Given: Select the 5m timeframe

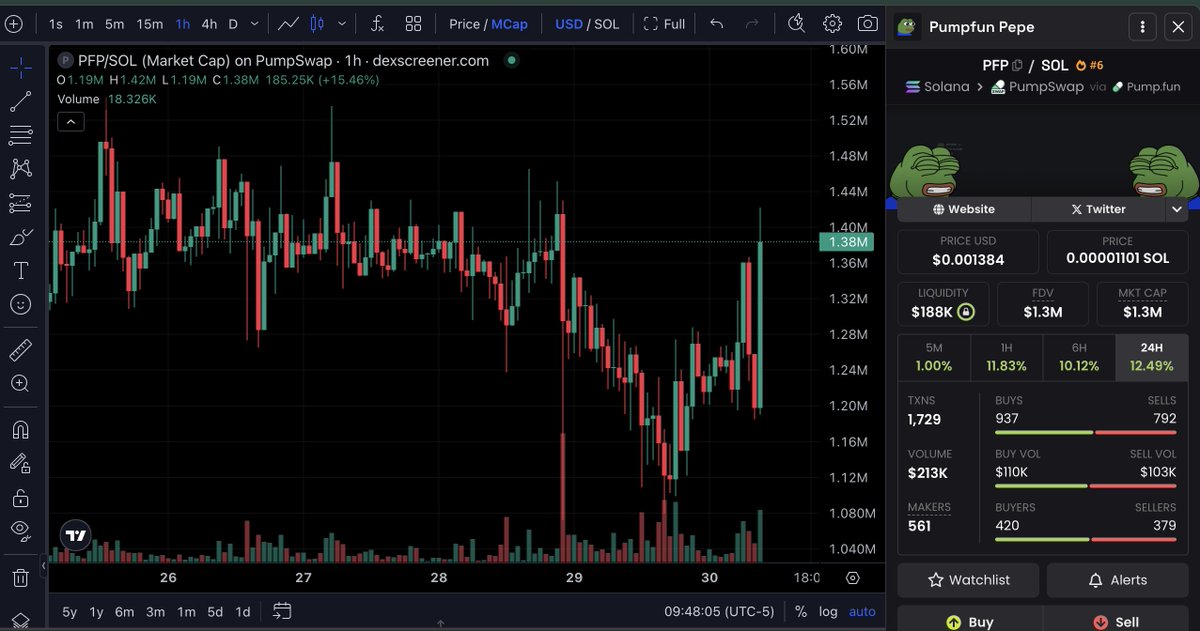Looking at the screenshot, I should (x=115, y=24).
